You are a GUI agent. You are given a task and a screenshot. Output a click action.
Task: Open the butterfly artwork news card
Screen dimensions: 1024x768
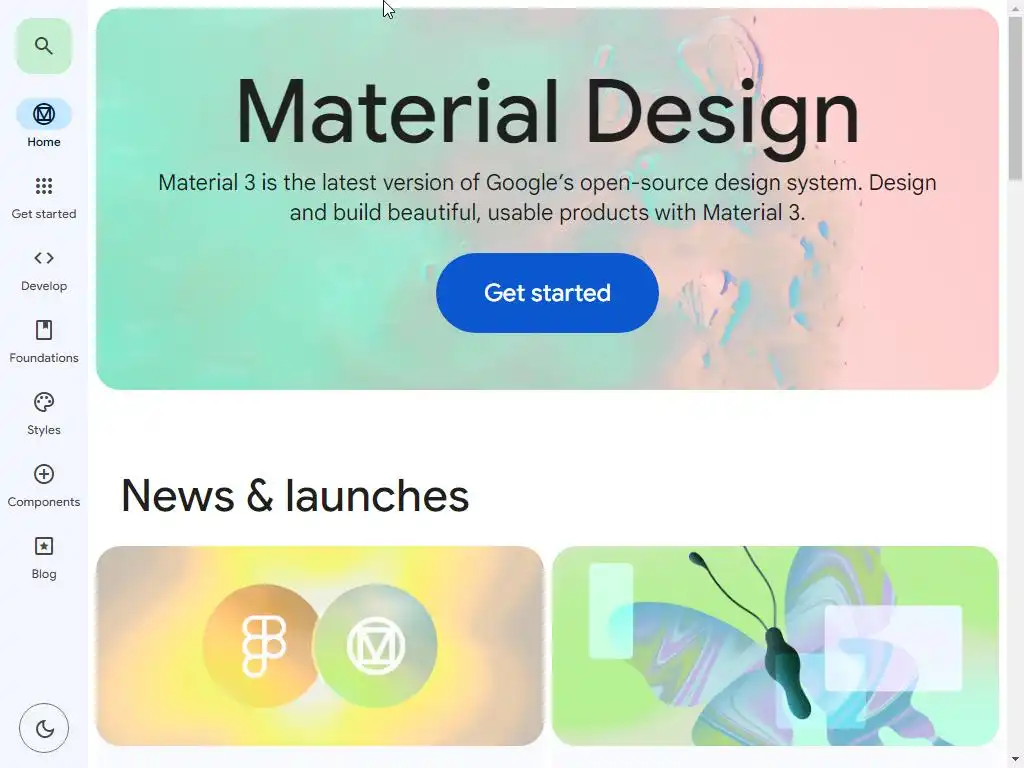(x=775, y=646)
